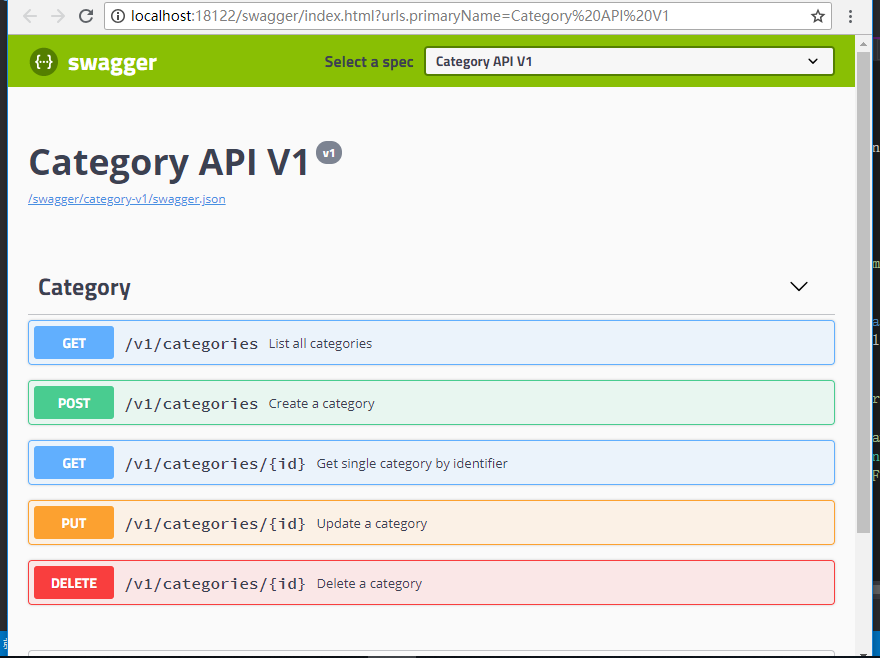This screenshot has width=880, height=658.
Task: Expand GET /v1/categories/{id} single category operation
Action: pyautogui.click(x=431, y=463)
